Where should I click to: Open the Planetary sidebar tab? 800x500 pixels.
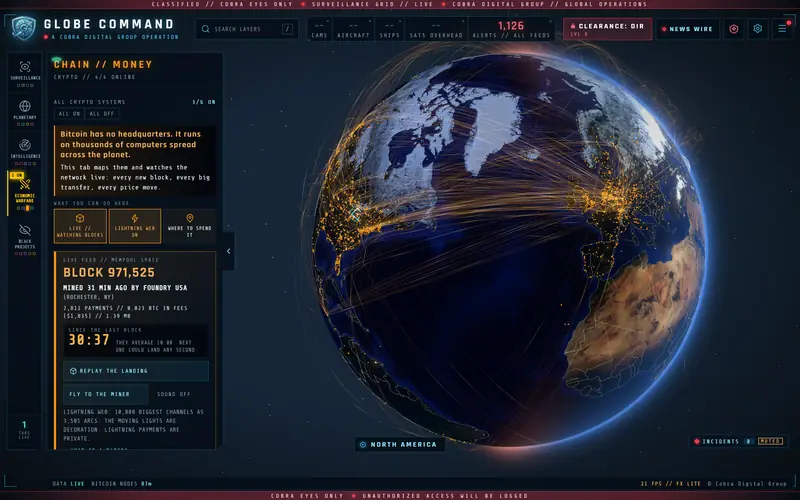[24, 112]
